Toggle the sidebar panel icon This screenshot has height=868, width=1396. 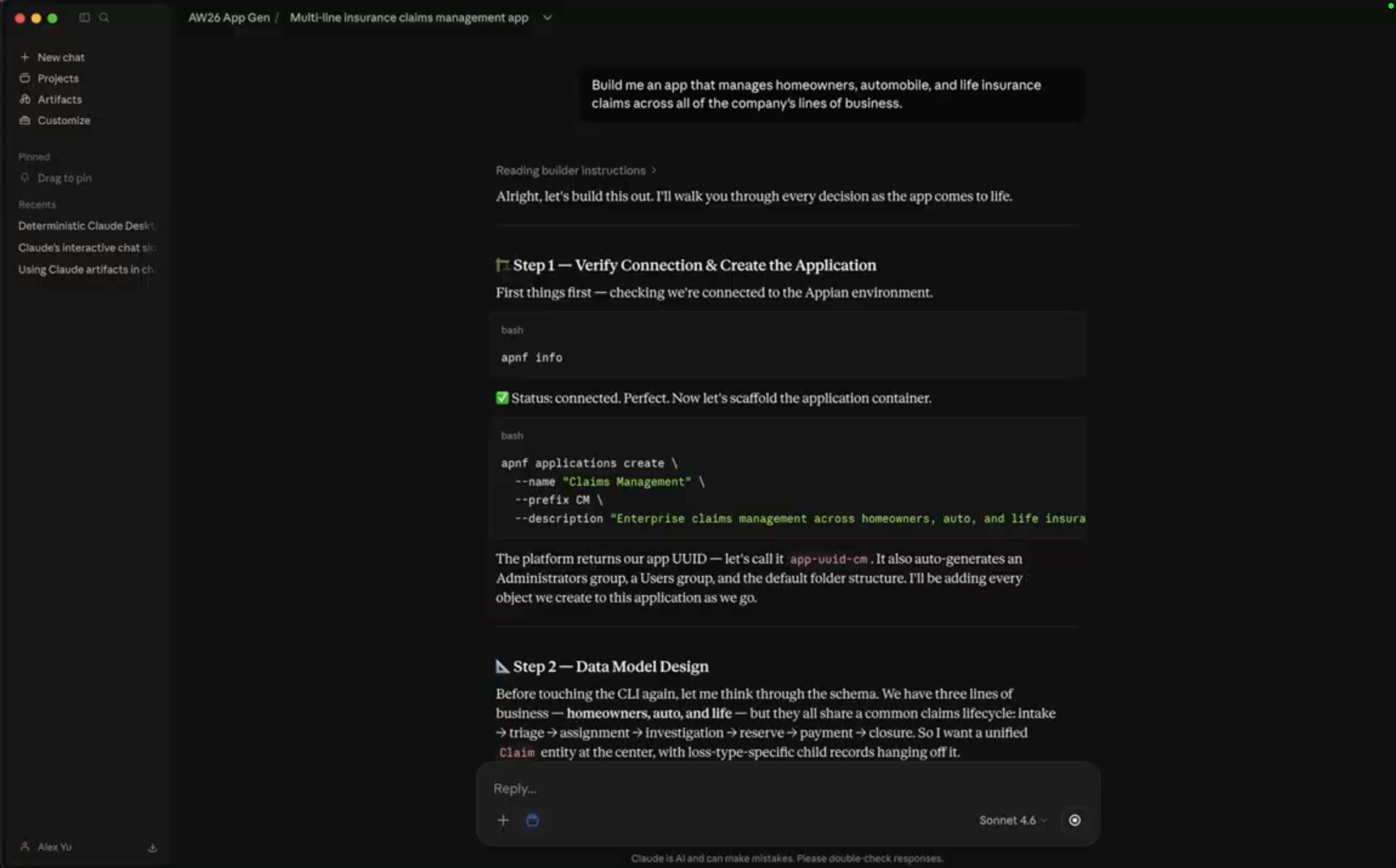(85, 18)
